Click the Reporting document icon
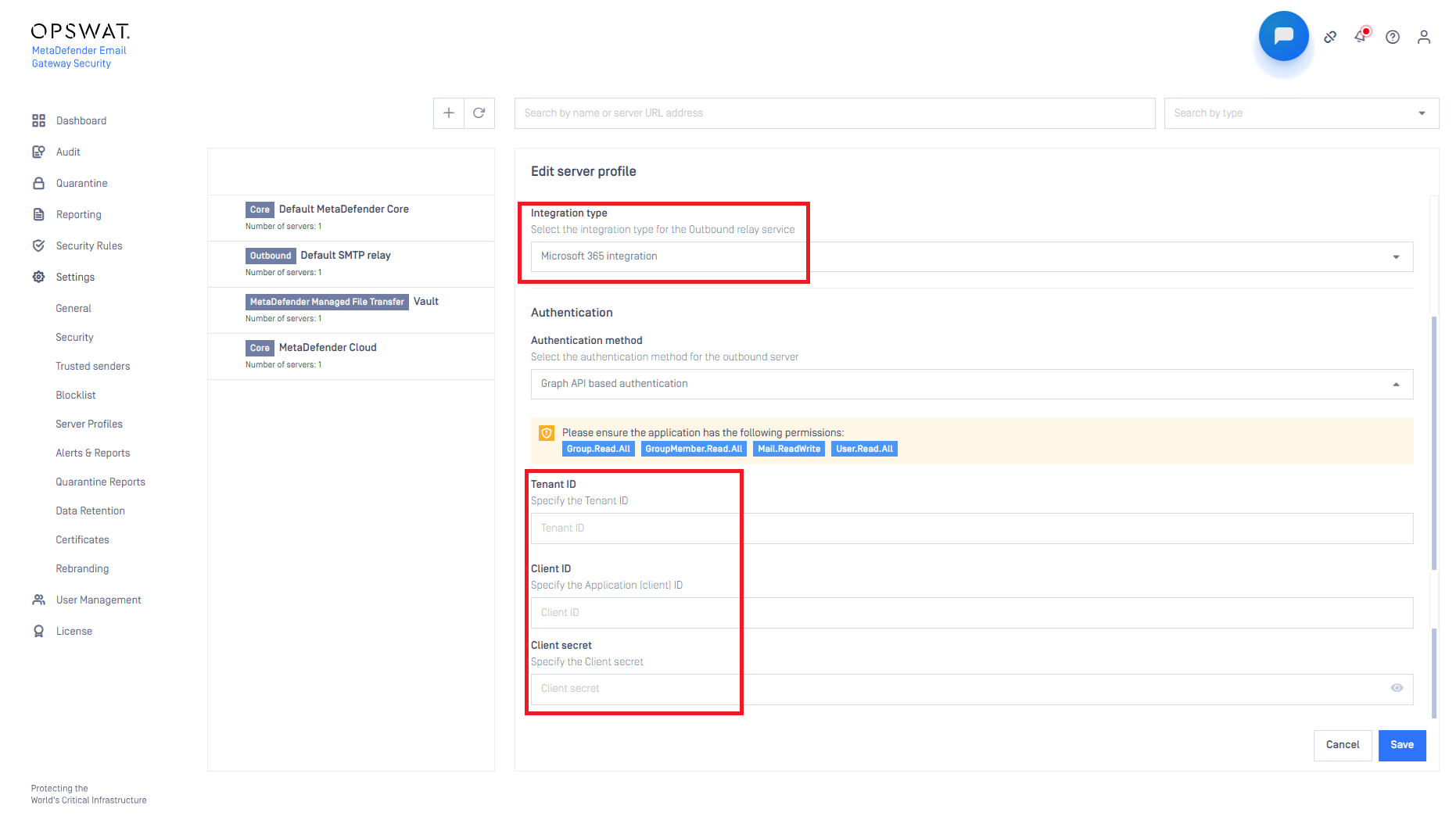 pos(38,214)
